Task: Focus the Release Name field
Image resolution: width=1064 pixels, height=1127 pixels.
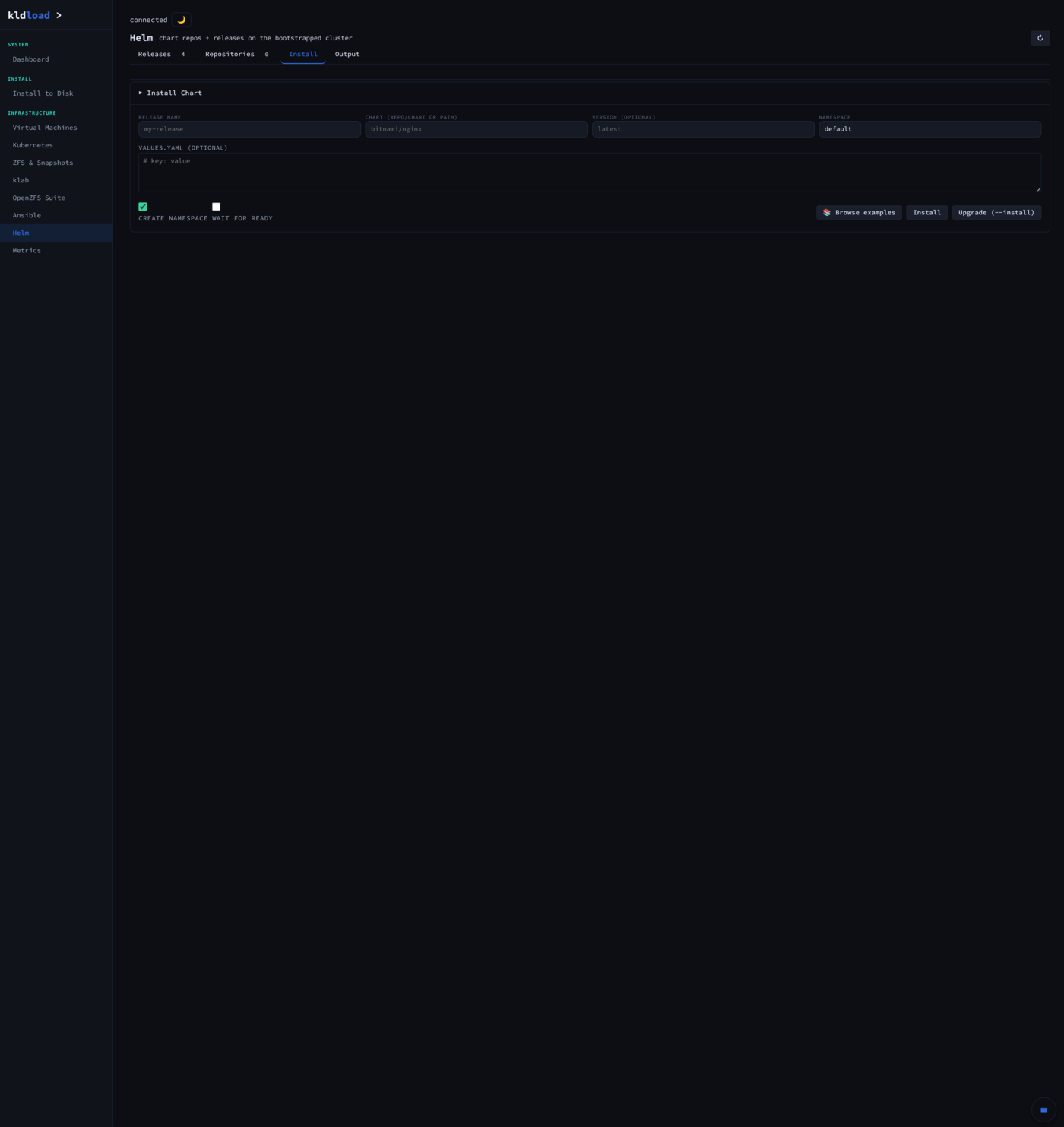Action: [x=249, y=129]
